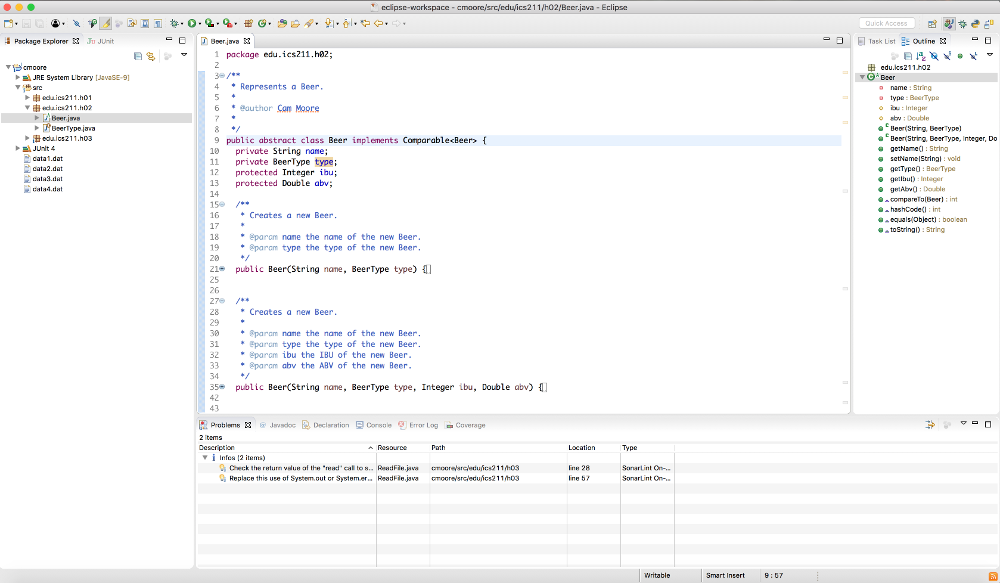Viewport: 1000px width, 583px height.
Task: Click the New Java Class toolbar icon
Action: pyautogui.click(x=264, y=22)
